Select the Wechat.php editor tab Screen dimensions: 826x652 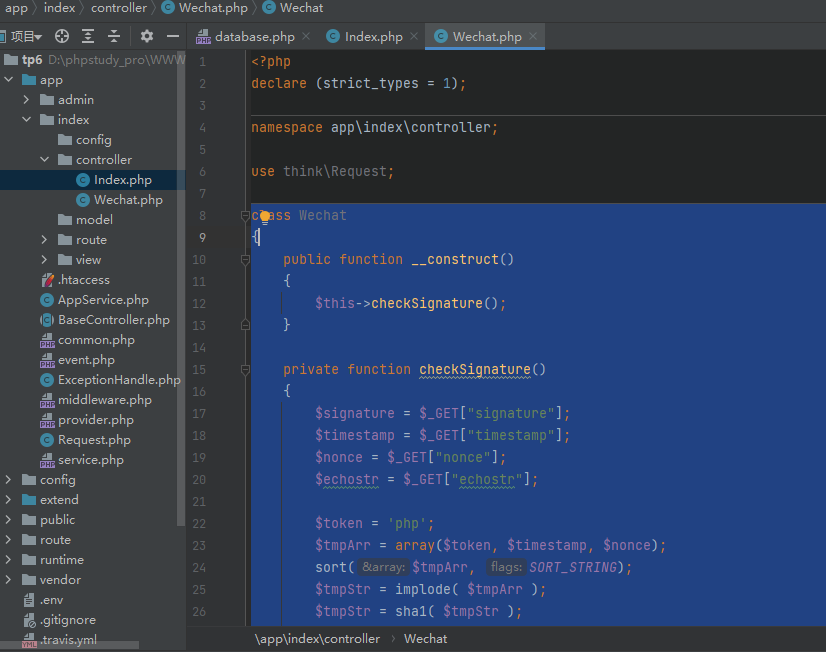point(487,37)
